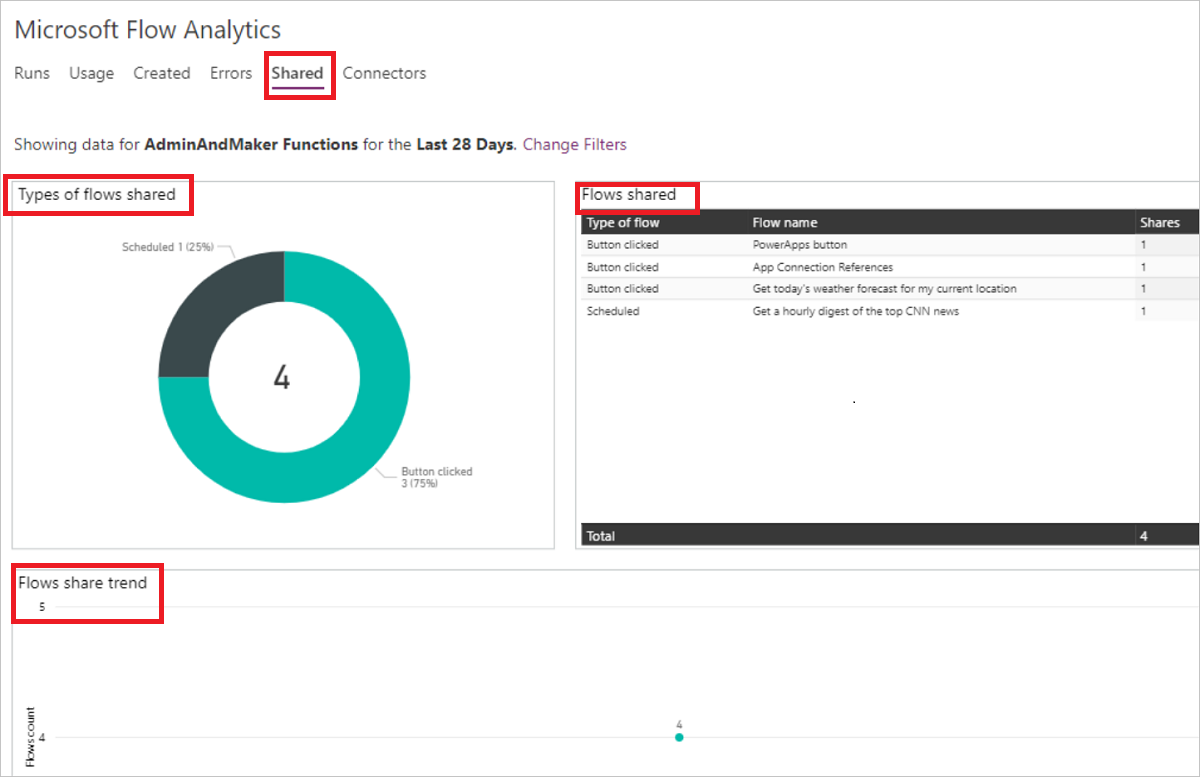Switch to the Usage tab

(x=91, y=73)
